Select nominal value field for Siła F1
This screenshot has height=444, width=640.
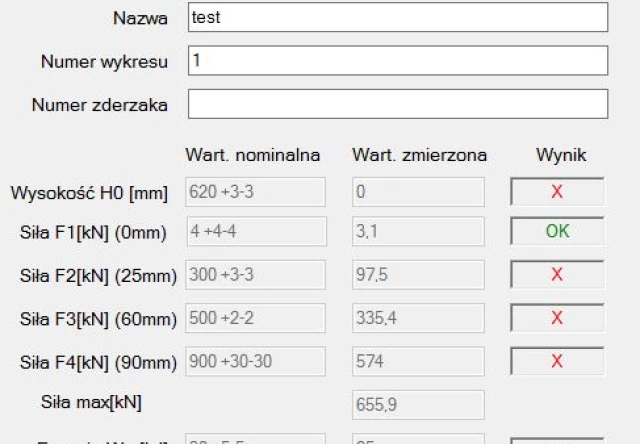(256, 233)
